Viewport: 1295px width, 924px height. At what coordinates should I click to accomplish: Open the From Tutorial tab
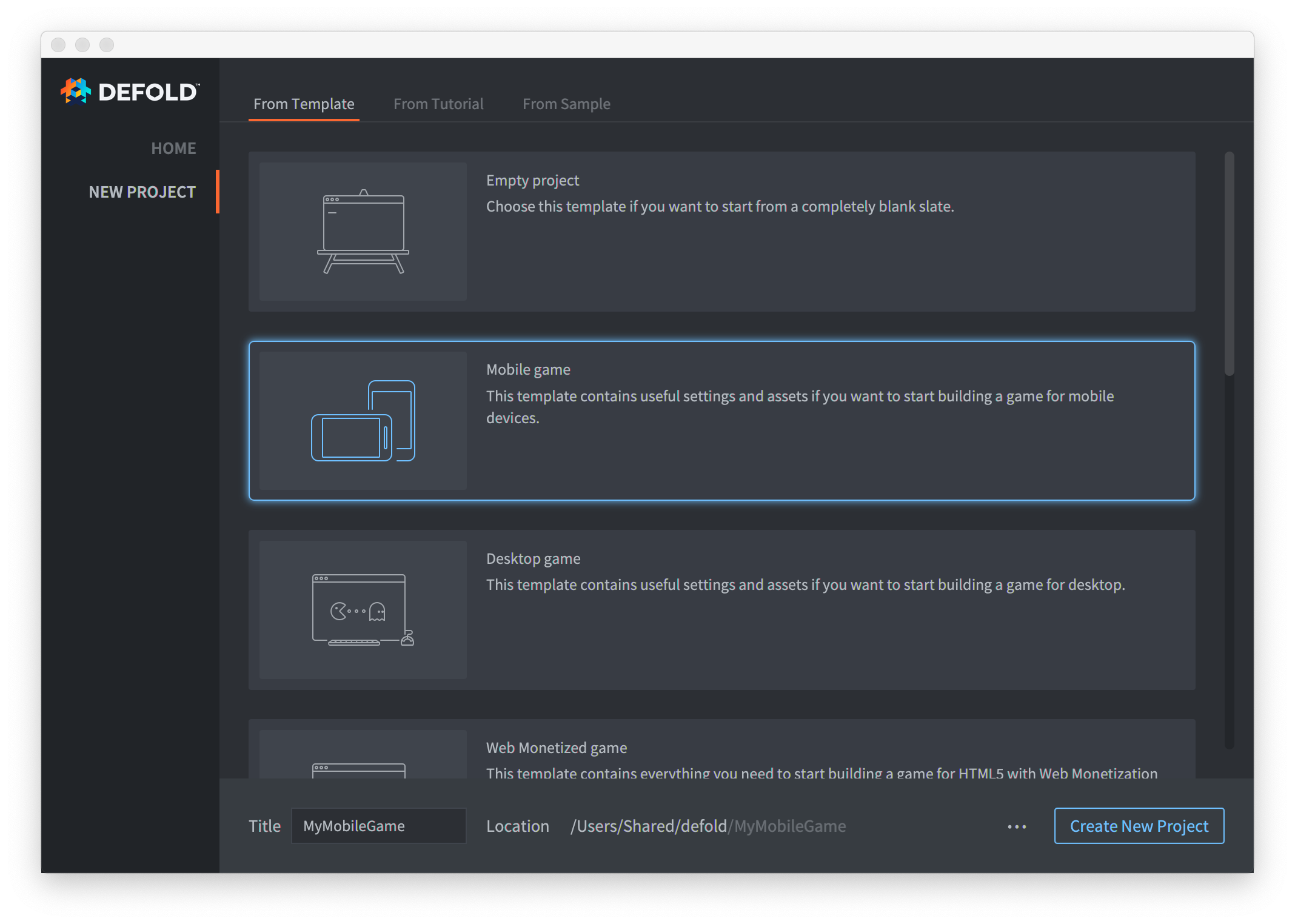pos(438,103)
